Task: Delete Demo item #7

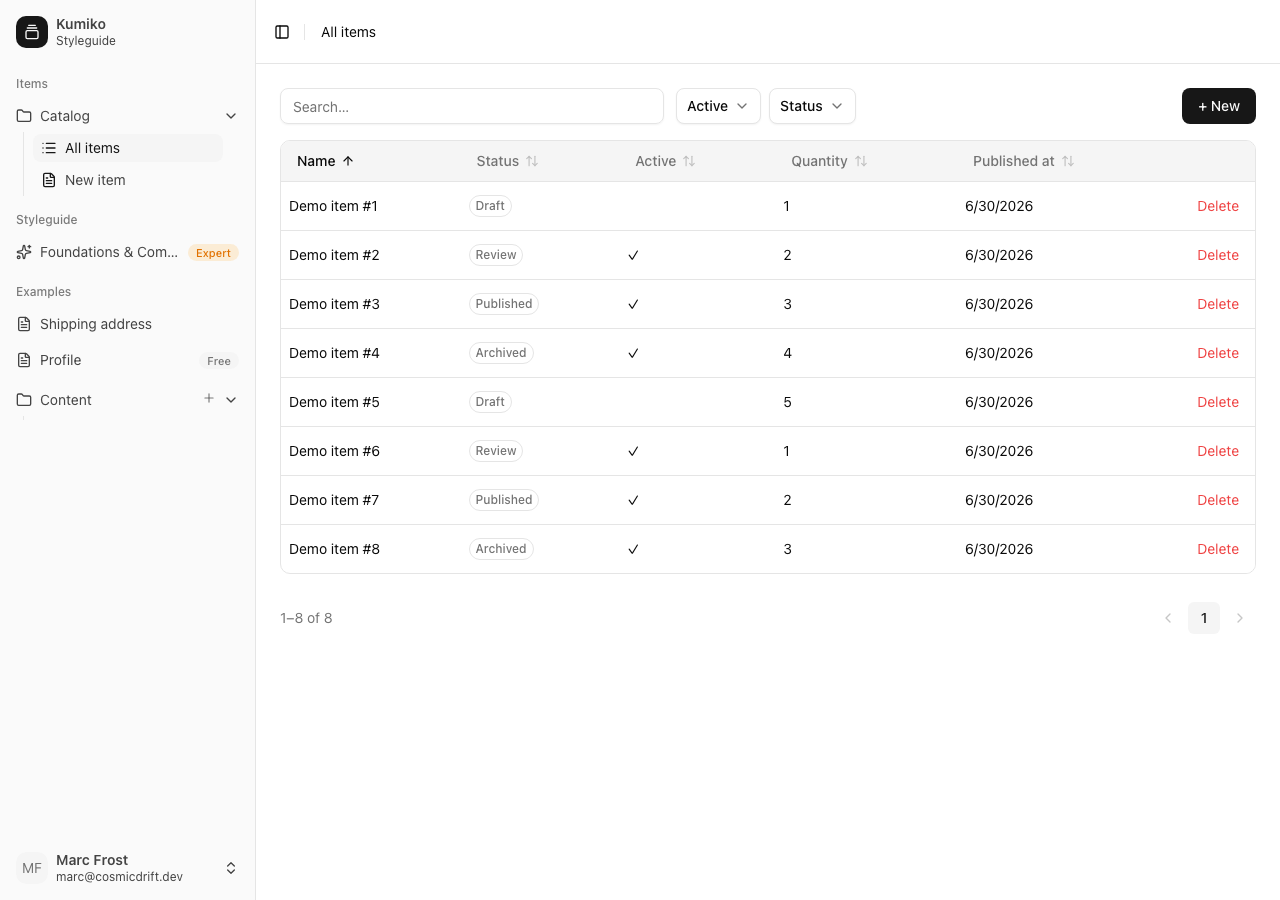Action: click(1218, 500)
